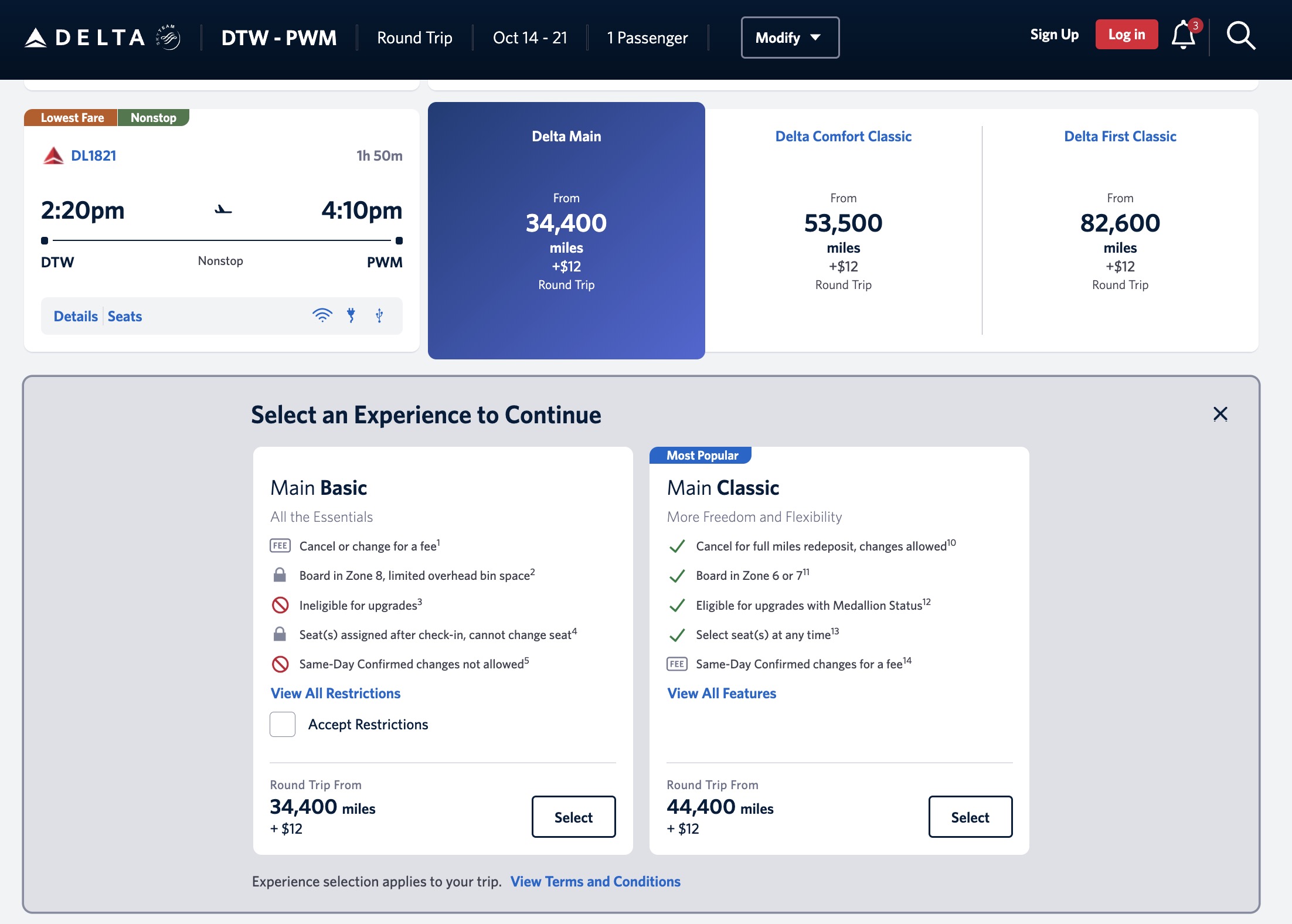Click the Wi-Fi amenity icon
This screenshot has width=1292, height=924.
[x=322, y=315]
